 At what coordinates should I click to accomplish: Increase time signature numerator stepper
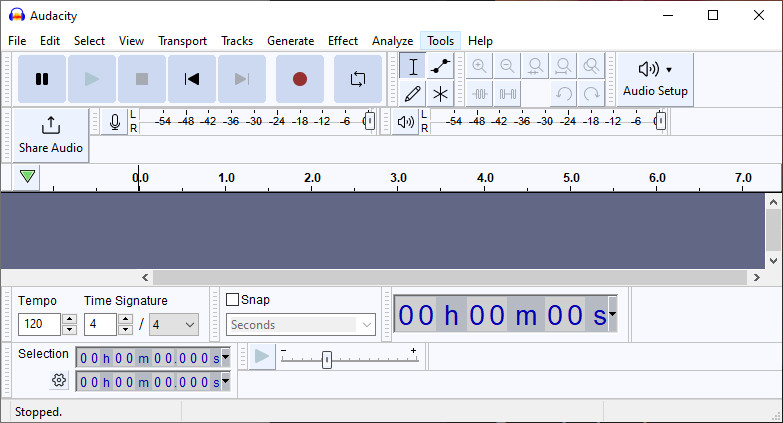pyautogui.click(x=125, y=319)
